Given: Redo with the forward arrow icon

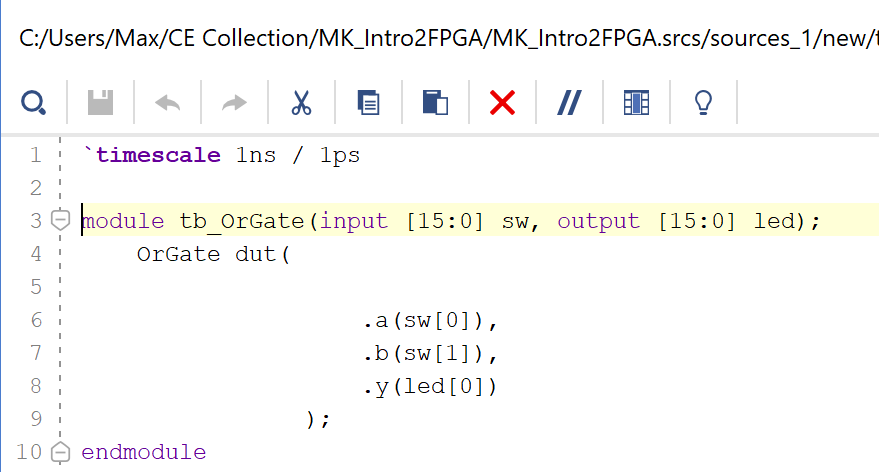Looking at the screenshot, I should pos(234,102).
